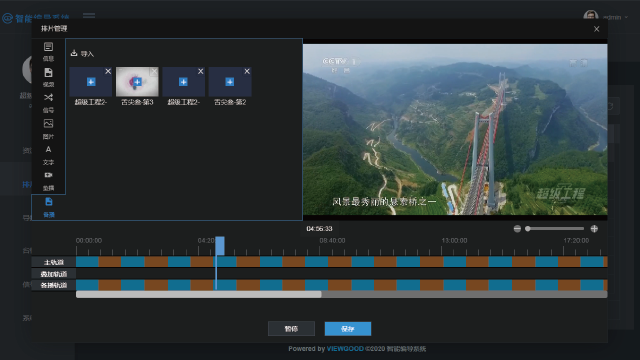The width and height of the screenshot is (640, 360).
Task: Open the VIEWGOOD link in footer
Action: pos(345,349)
